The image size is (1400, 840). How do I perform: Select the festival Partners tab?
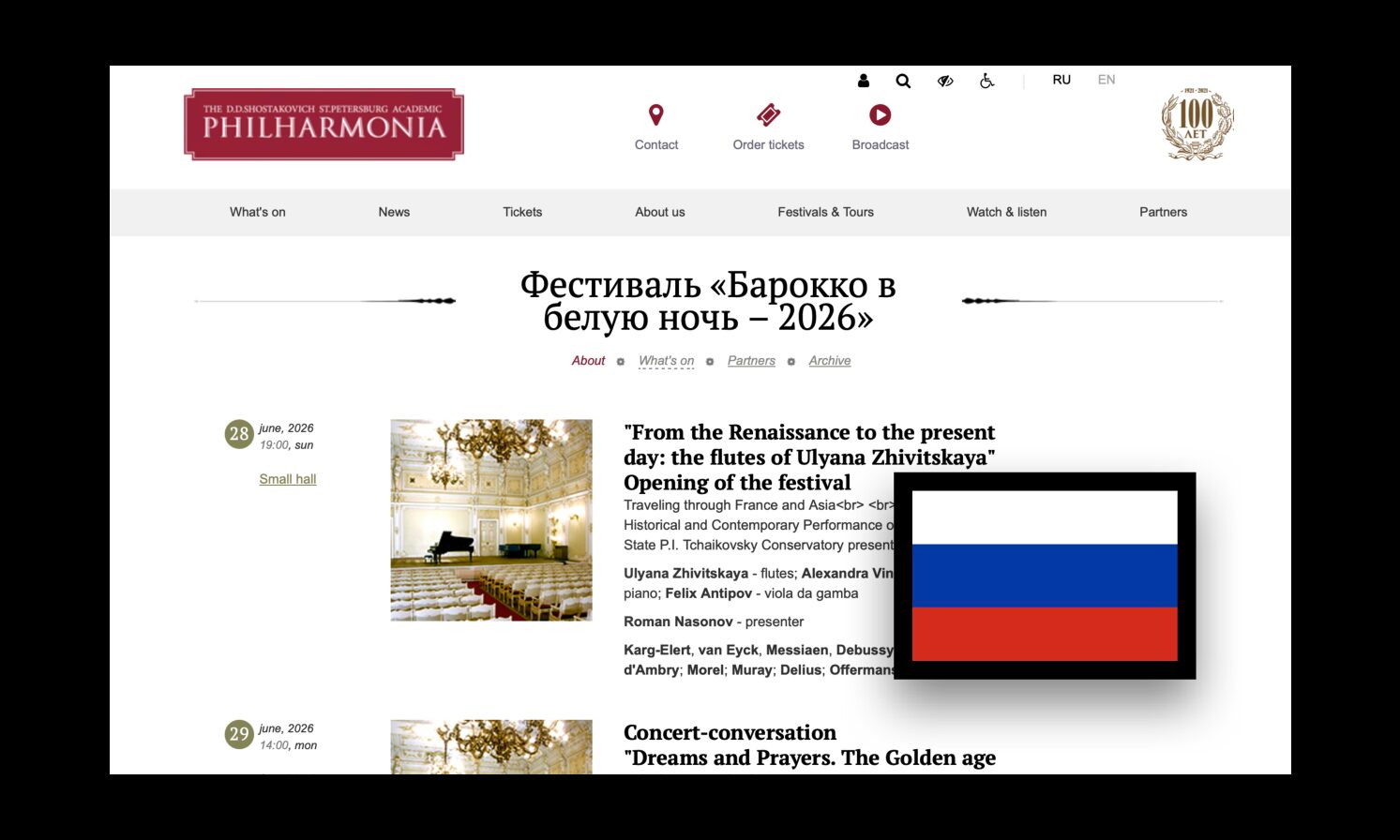point(751,361)
